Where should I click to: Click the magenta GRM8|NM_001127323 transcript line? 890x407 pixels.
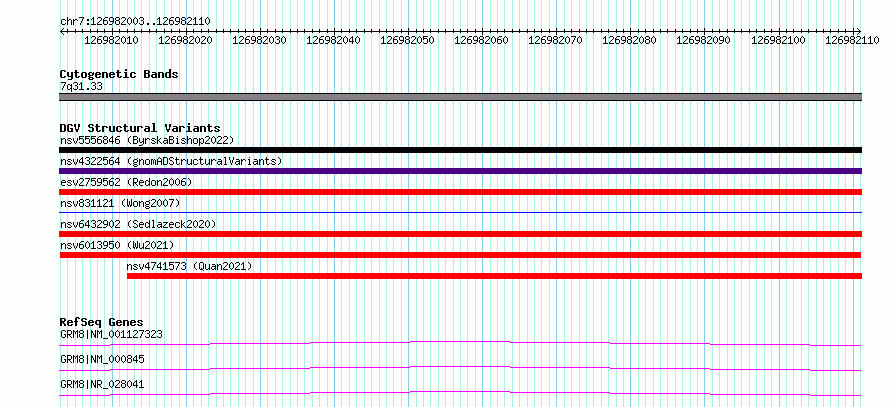(460, 343)
